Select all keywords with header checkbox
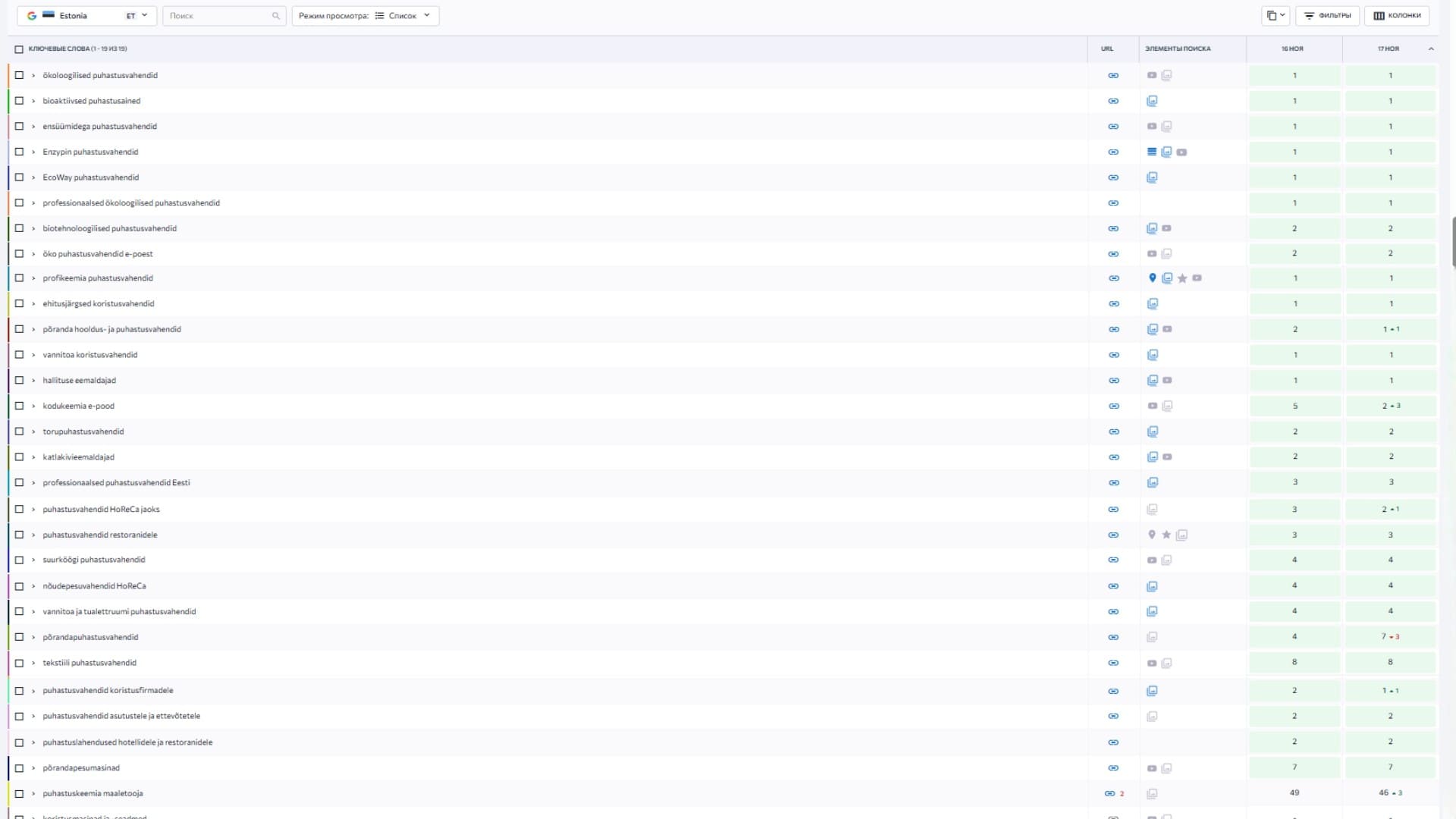1456x819 pixels. coord(19,49)
